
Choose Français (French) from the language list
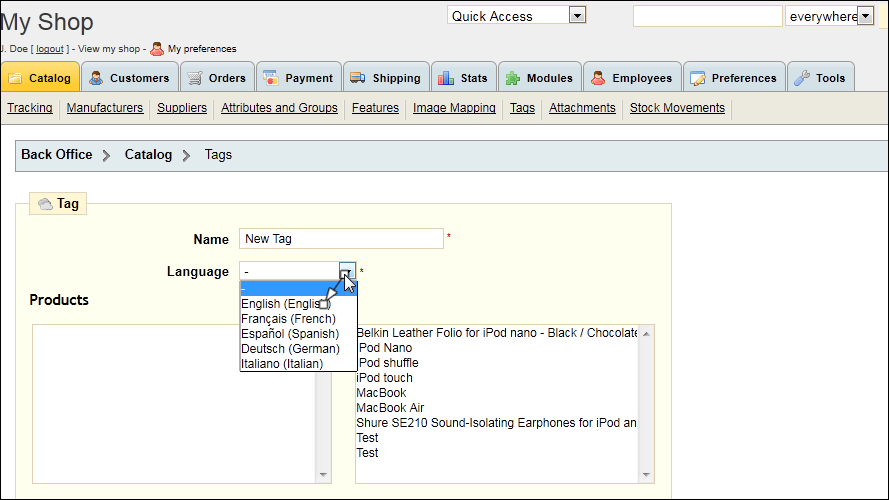coord(288,319)
